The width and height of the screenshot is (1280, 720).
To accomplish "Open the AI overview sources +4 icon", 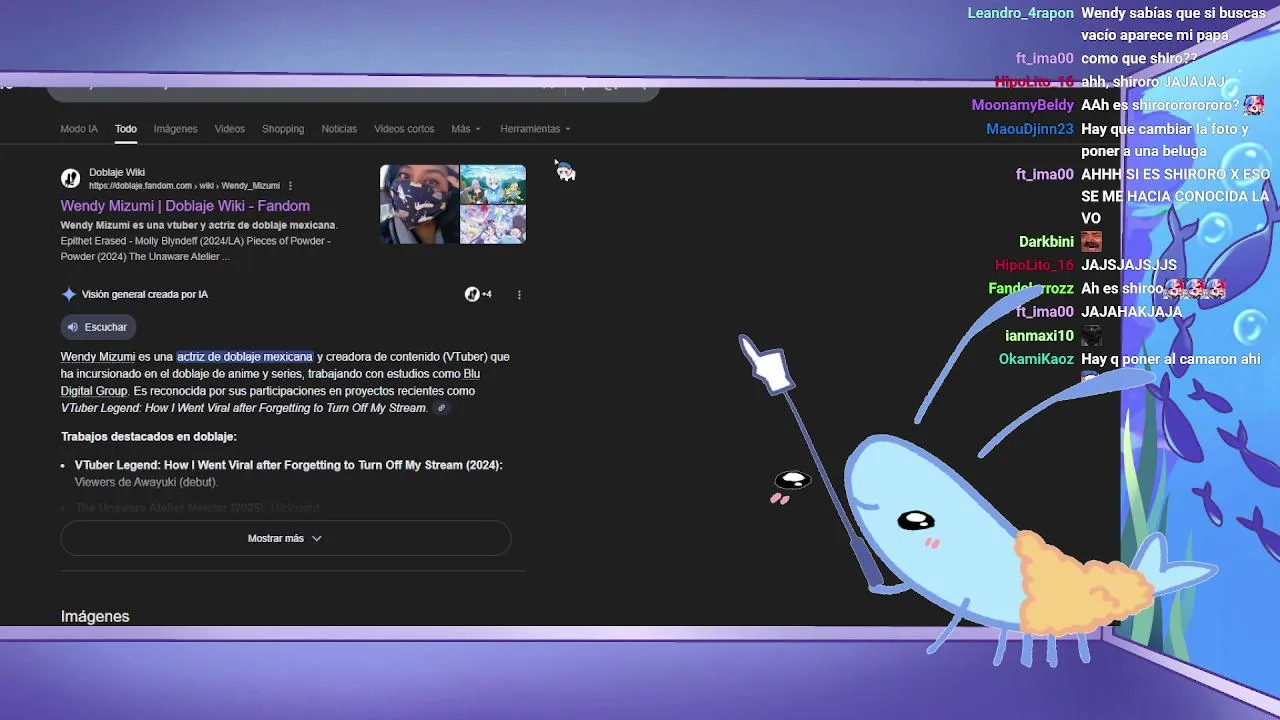I will click(478, 294).
